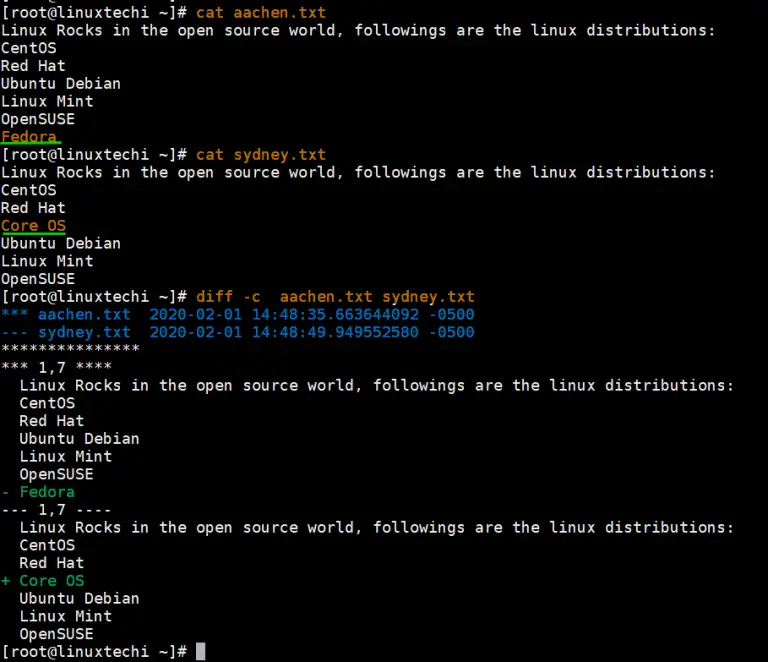Click indented 'CentOS' under the '*** 1,7 ****' marker
This screenshot has height=662, width=768.
point(48,403)
